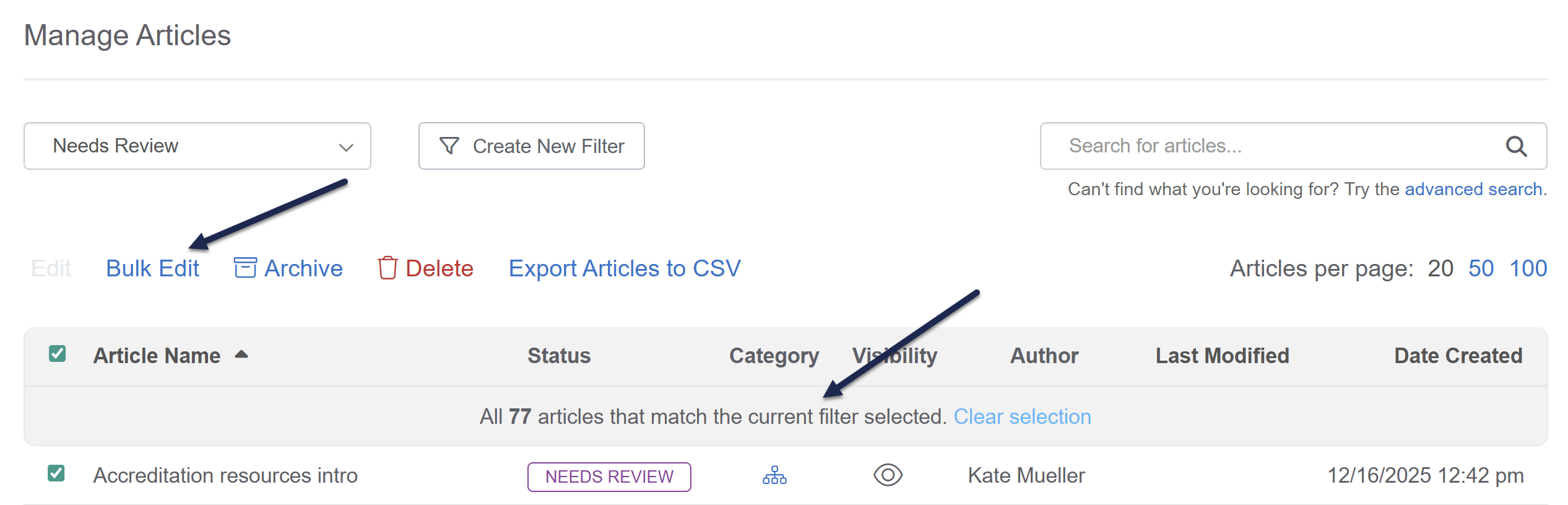Click the sort arrow next to Article Name
This screenshot has width=1568, height=505.
241,354
